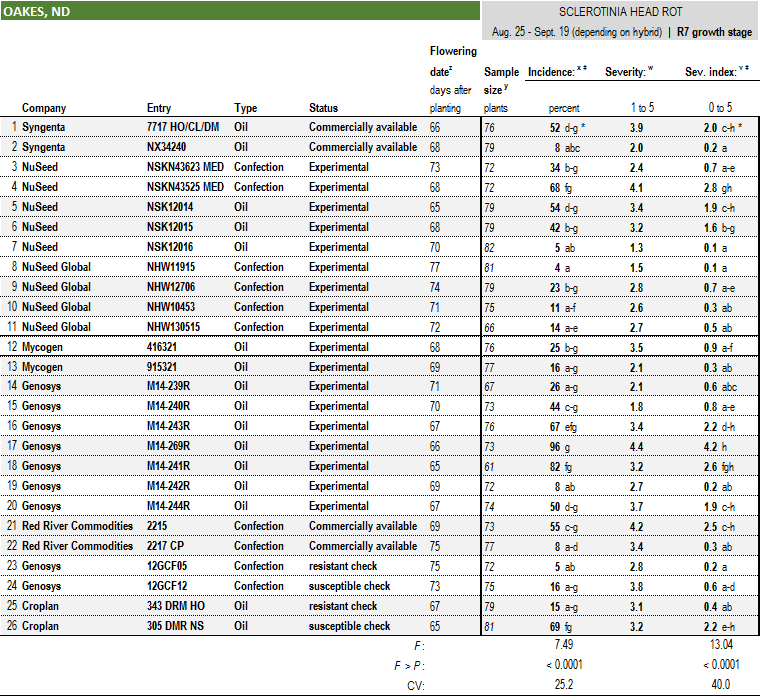The image size is (761, 697).
Task: Click the 305 DMR NS entry cell
Action: (176, 626)
